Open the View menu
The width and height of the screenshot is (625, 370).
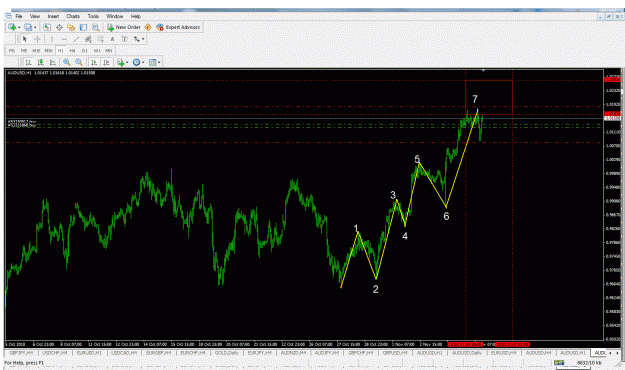pyautogui.click(x=35, y=16)
